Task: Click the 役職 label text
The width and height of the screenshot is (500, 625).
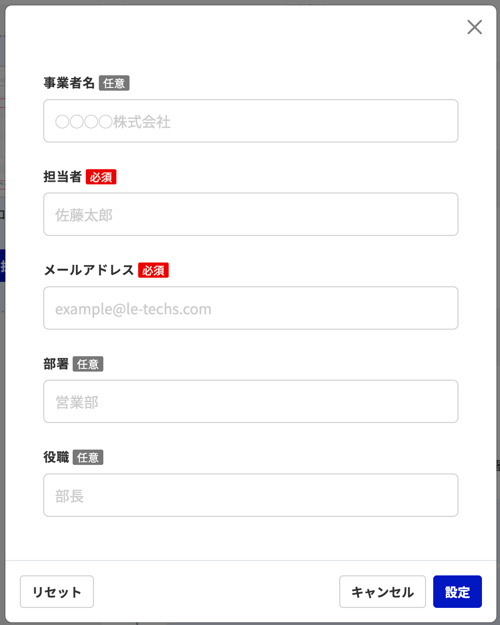Action: click(x=56, y=457)
